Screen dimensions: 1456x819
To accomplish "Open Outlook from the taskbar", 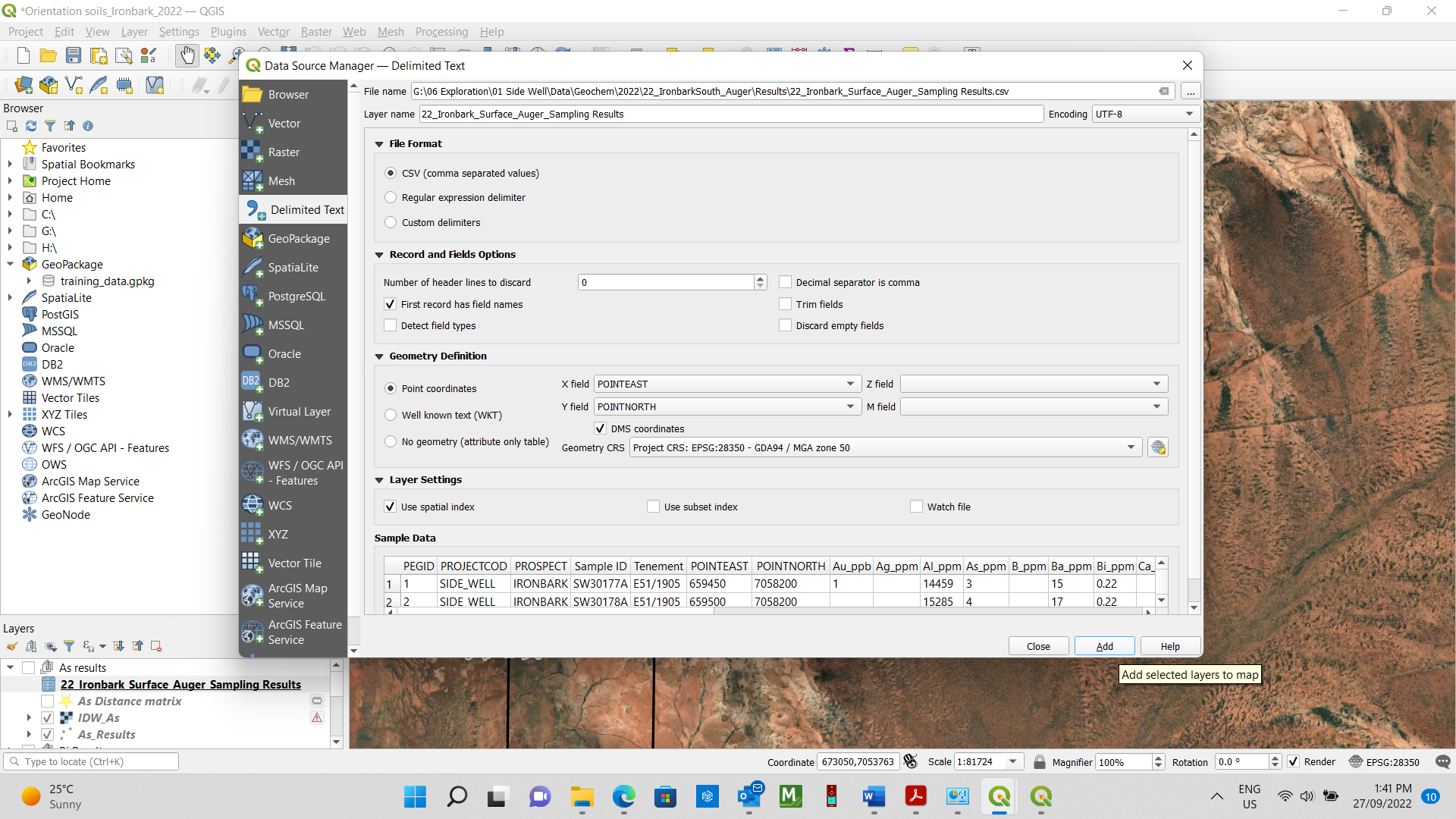I will pos(749,797).
